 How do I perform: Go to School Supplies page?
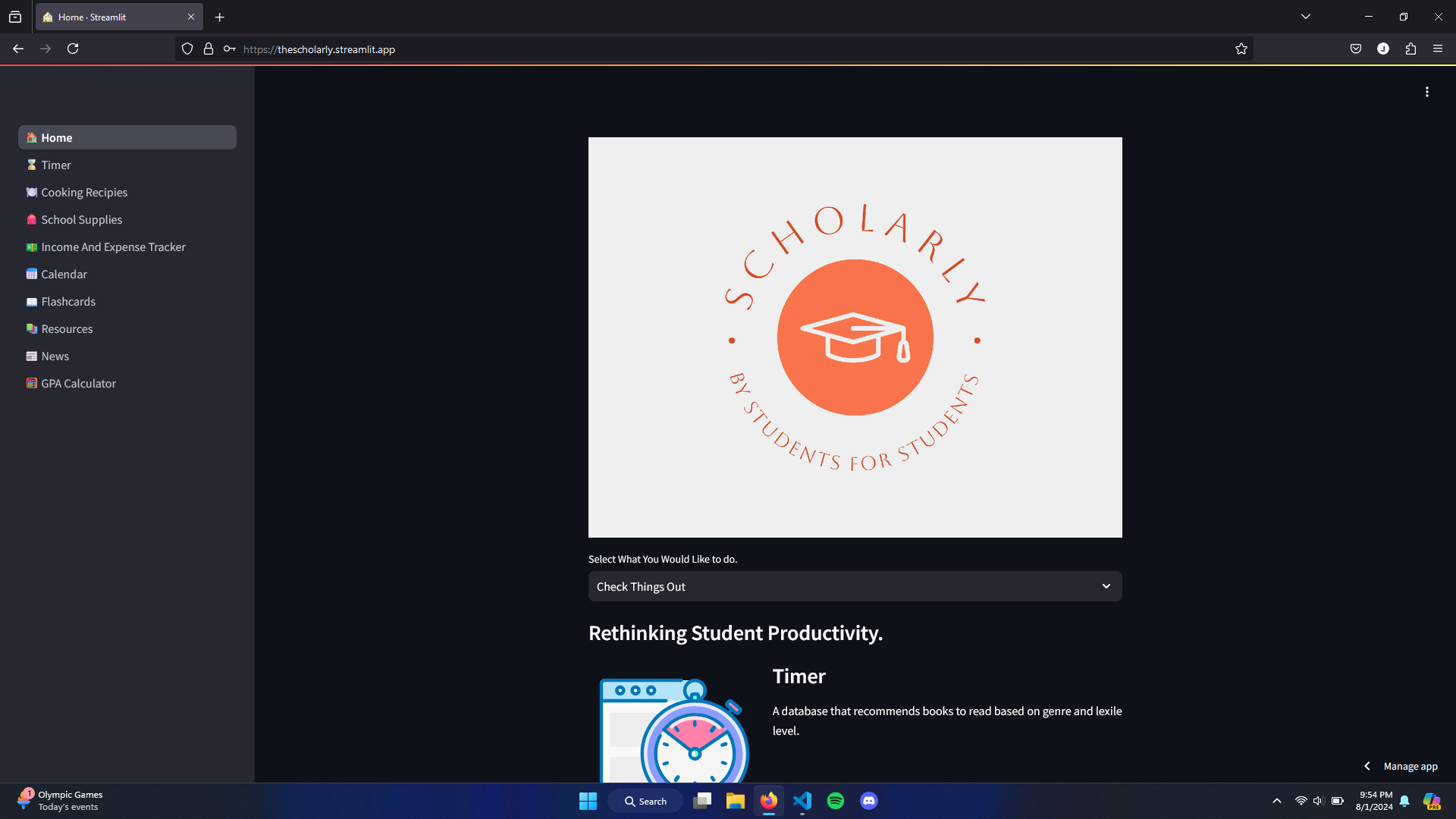81,220
